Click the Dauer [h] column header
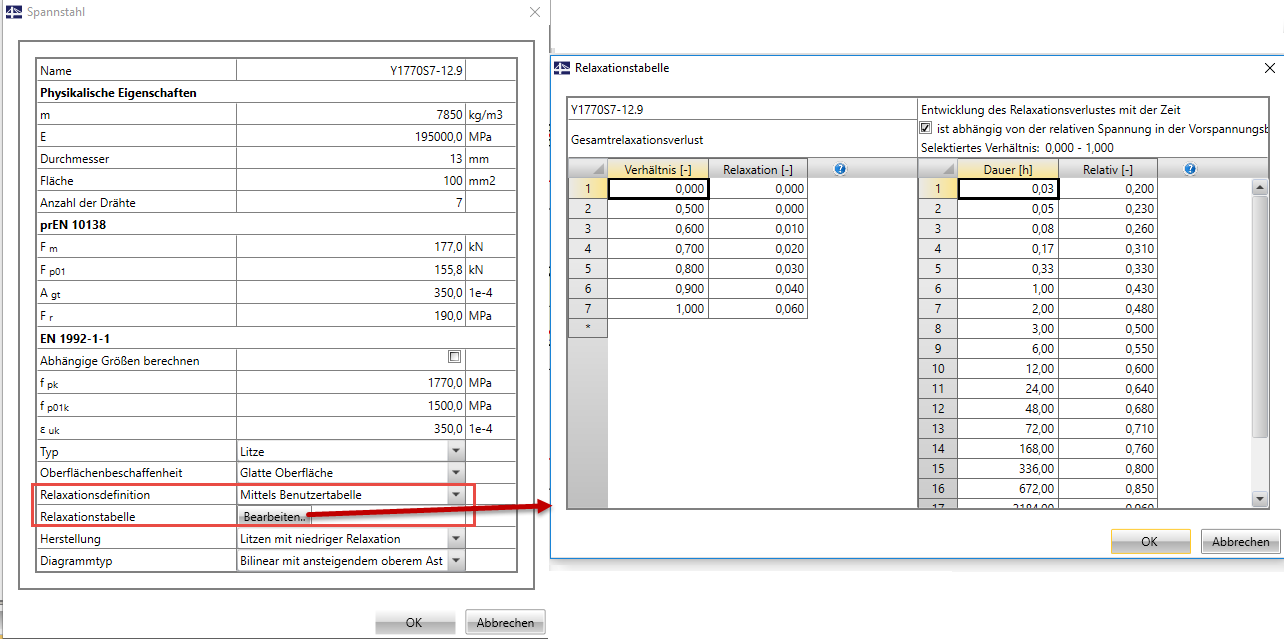This screenshot has height=639, width=1284. coord(1008,169)
